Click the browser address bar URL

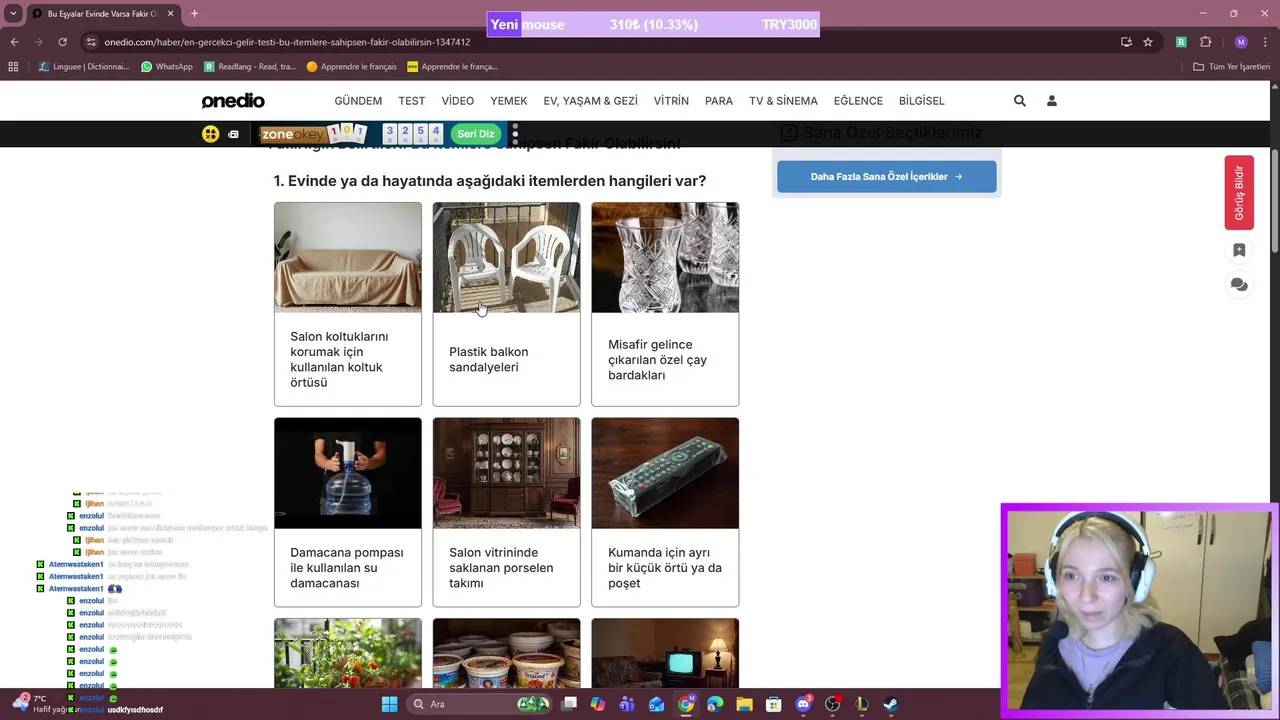click(287, 42)
